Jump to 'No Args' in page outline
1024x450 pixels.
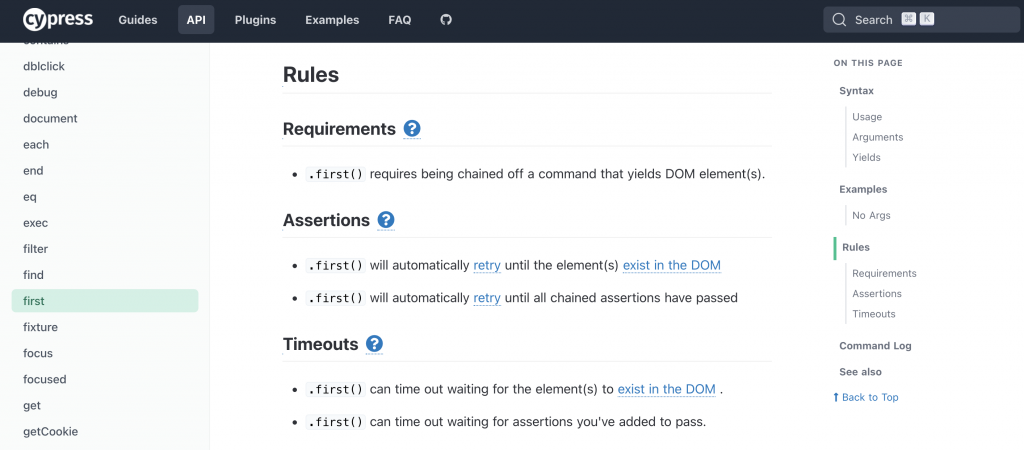tap(871, 216)
